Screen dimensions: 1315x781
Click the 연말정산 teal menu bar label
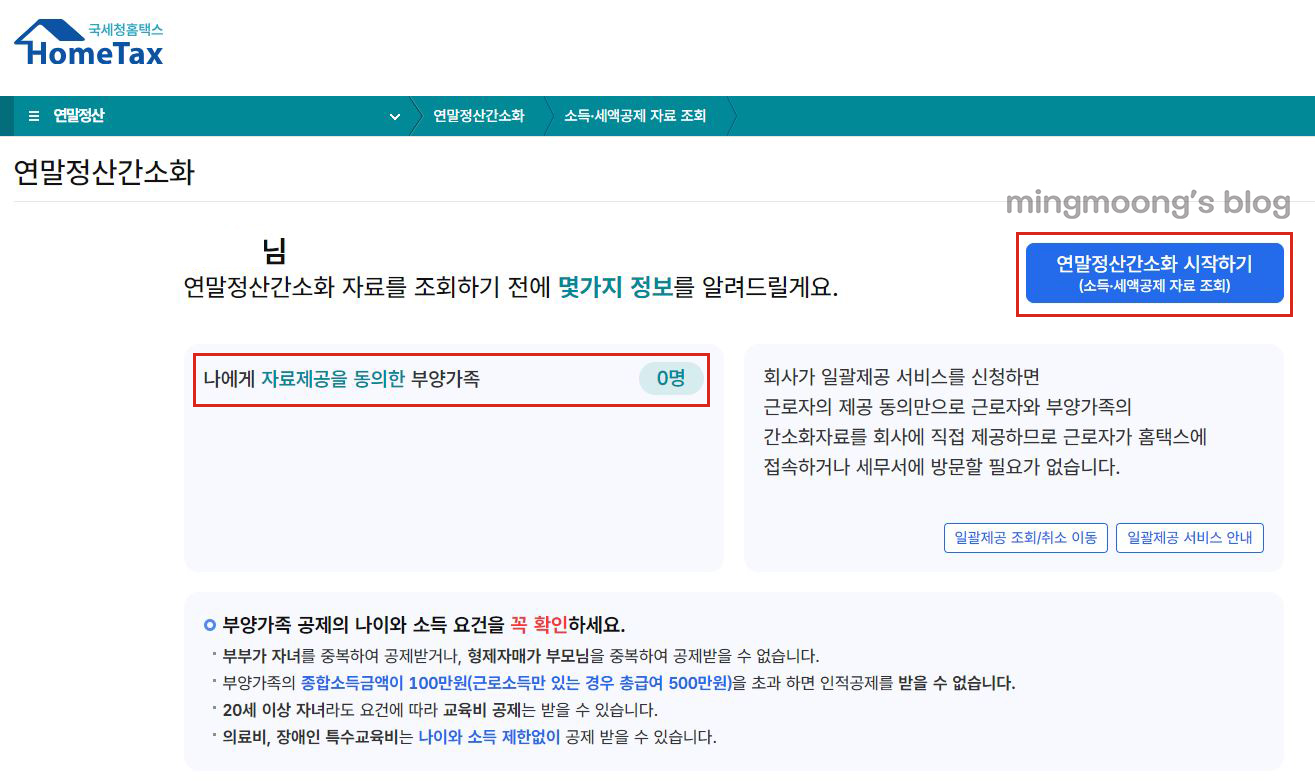tap(77, 115)
